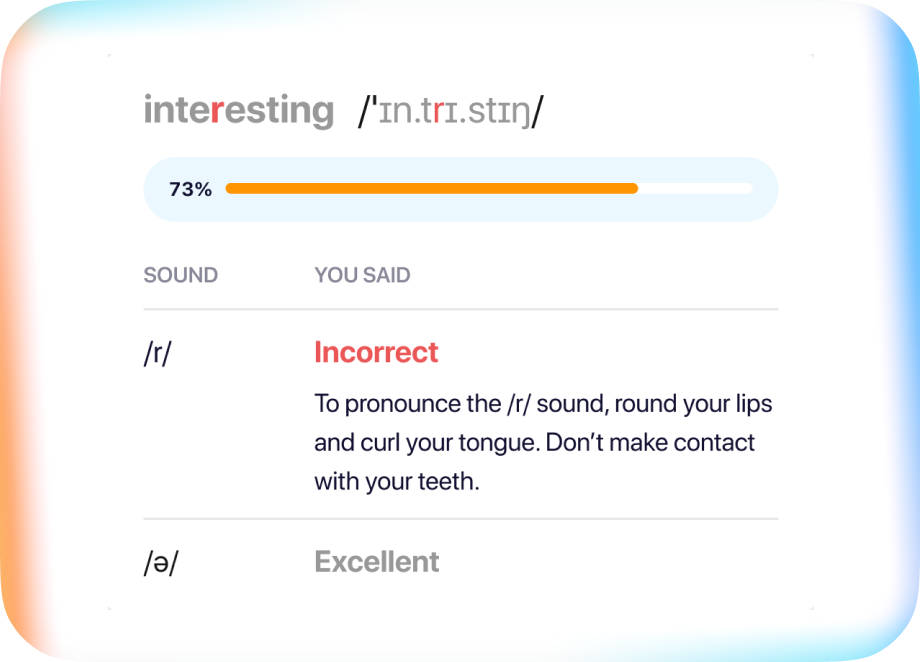Click the word "interesting" heading
The image size is (920, 662).
tap(238, 110)
